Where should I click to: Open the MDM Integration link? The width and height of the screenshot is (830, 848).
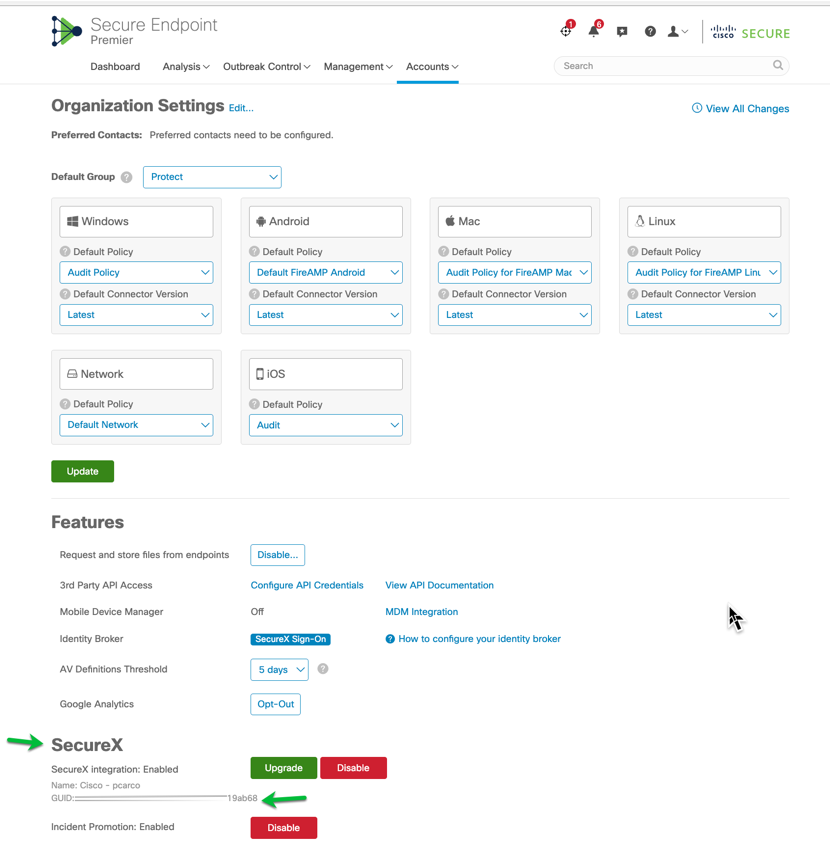click(421, 612)
